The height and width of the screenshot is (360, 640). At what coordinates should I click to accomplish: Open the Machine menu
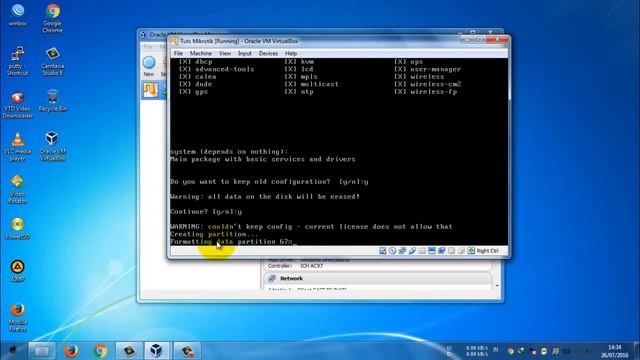pyautogui.click(x=200, y=53)
